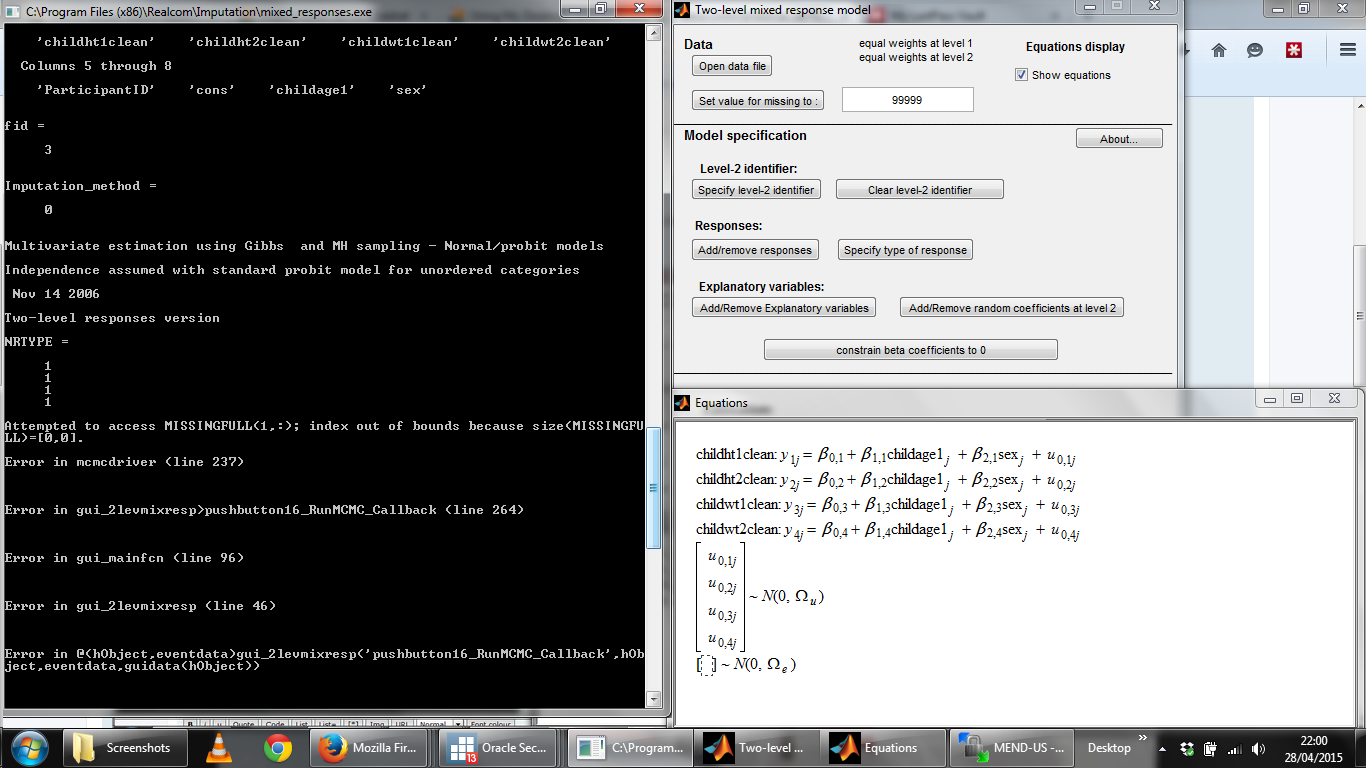Click Add/remove responses button
The width and height of the screenshot is (1366, 768).
coord(756,249)
